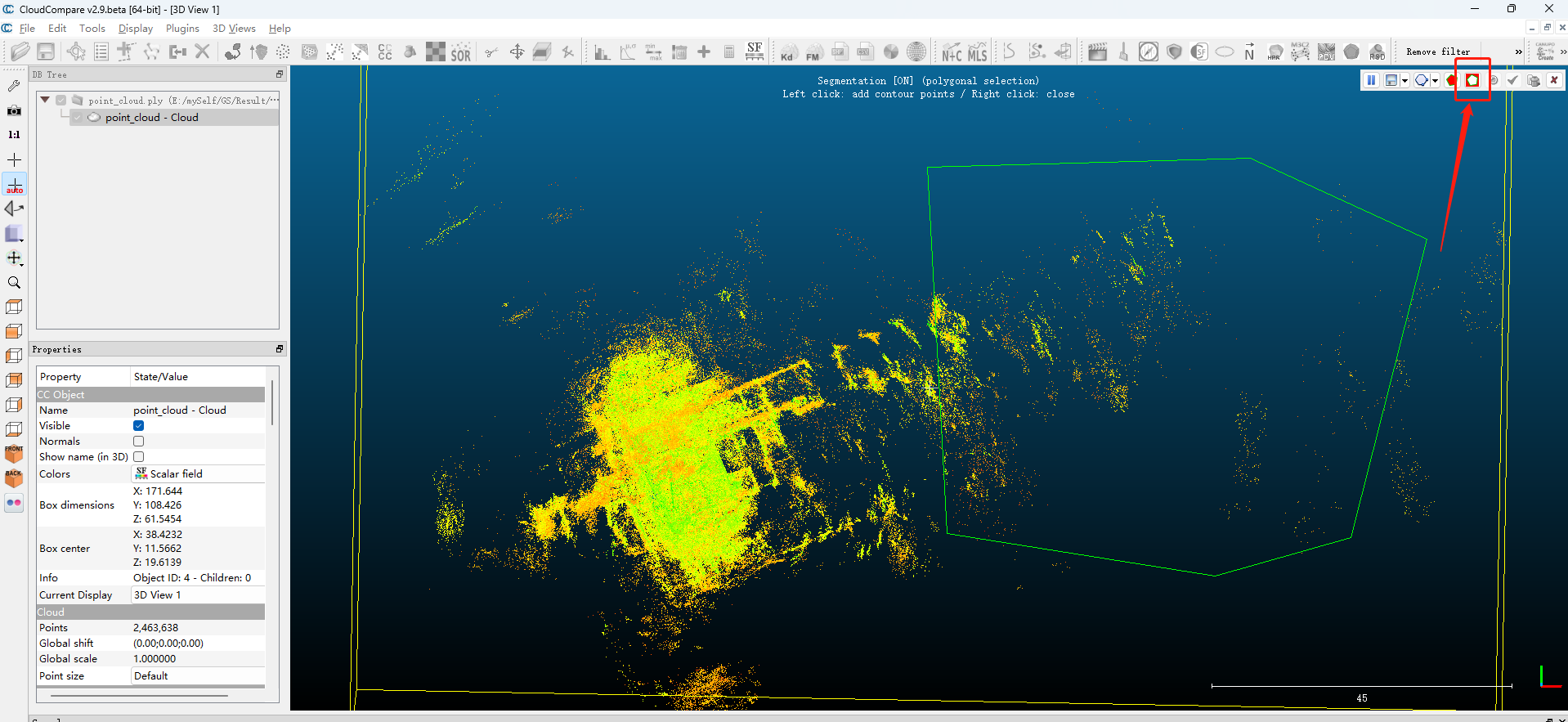Click the camera snapshot icon in sidebar

point(14,110)
